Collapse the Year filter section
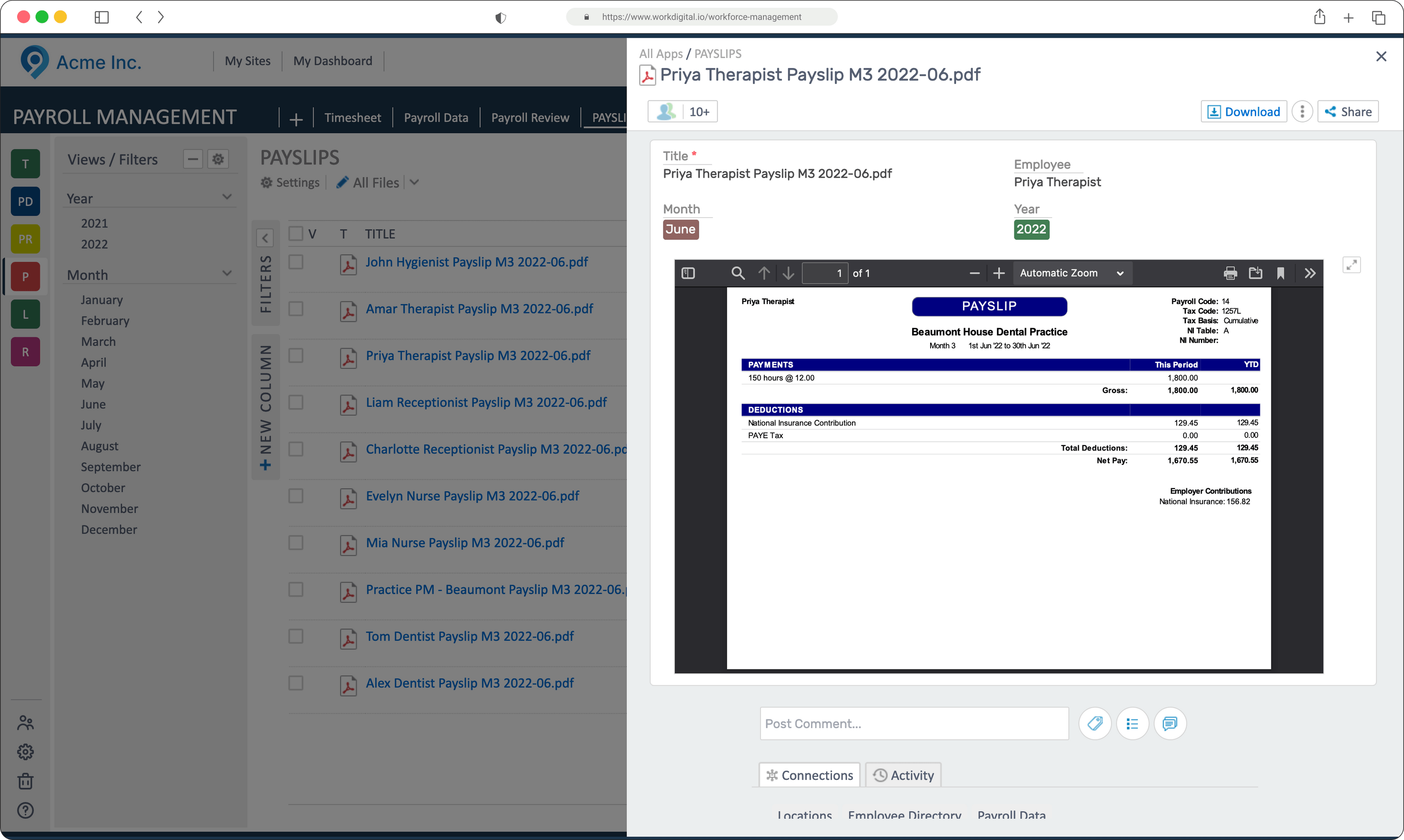The width and height of the screenshot is (1404, 840). coord(227,197)
